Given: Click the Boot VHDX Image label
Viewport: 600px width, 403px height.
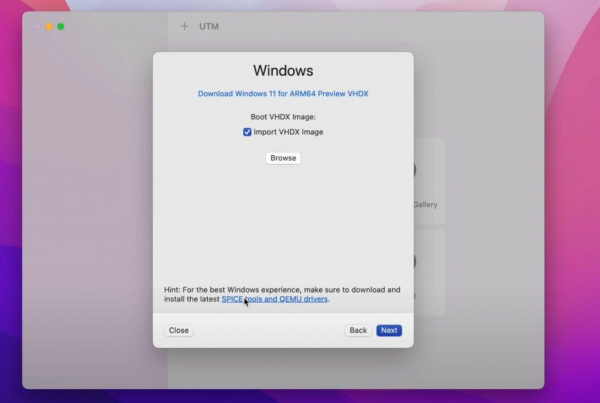Looking at the screenshot, I should tap(283, 117).
